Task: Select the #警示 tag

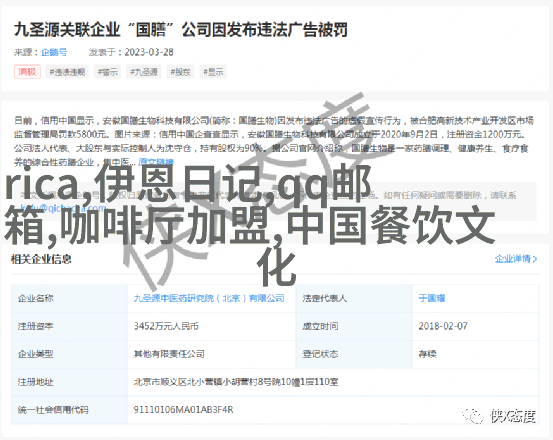Action: pyautogui.click(x=108, y=72)
